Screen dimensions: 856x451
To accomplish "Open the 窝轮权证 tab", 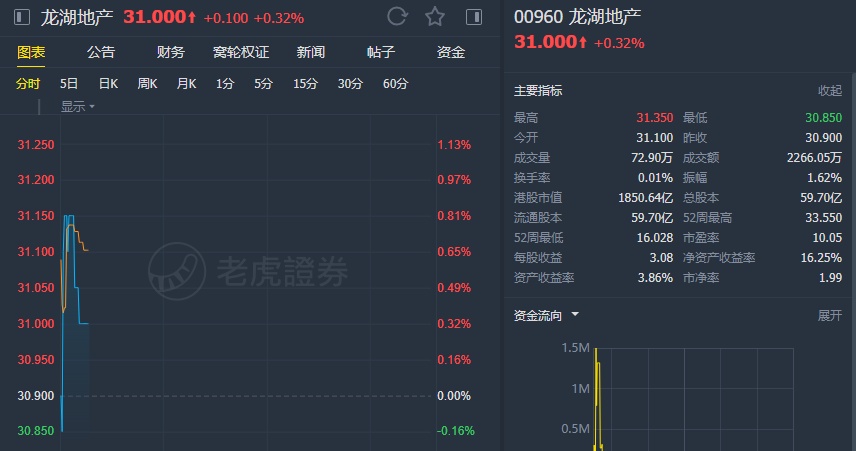I will point(241,52).
